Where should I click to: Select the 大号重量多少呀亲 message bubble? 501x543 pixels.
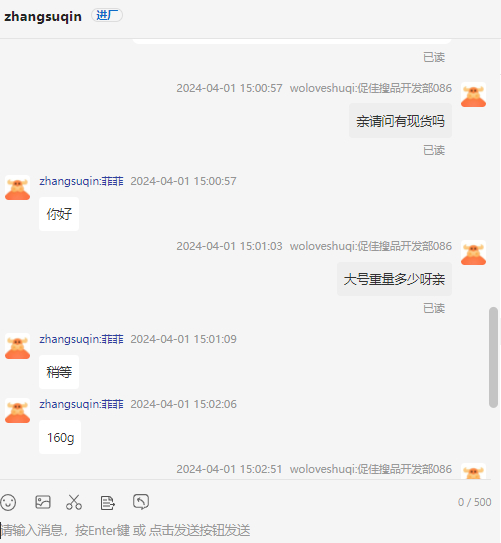394,279
